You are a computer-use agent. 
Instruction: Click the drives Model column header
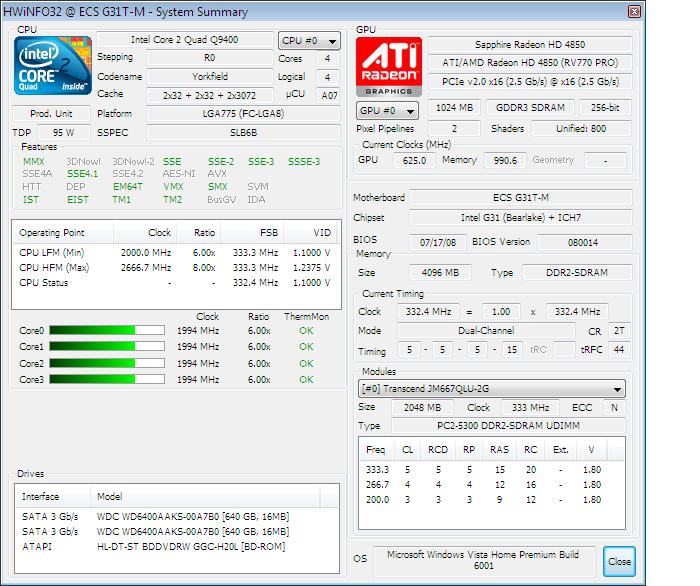(205, 497)
